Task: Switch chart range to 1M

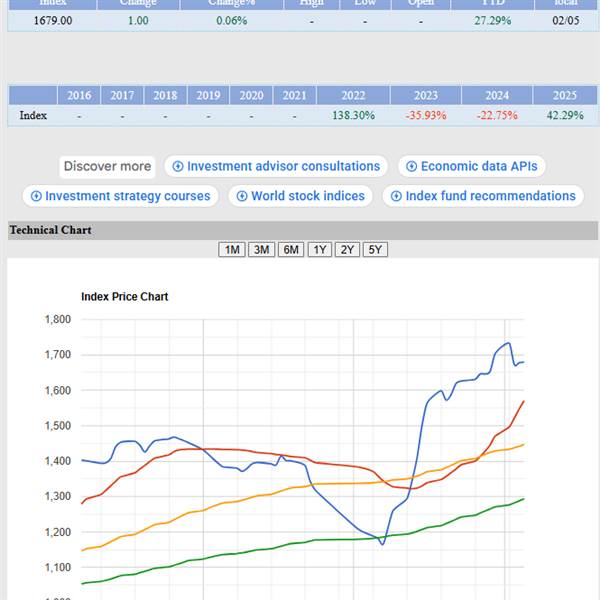Action: click(x=231, y=250)
